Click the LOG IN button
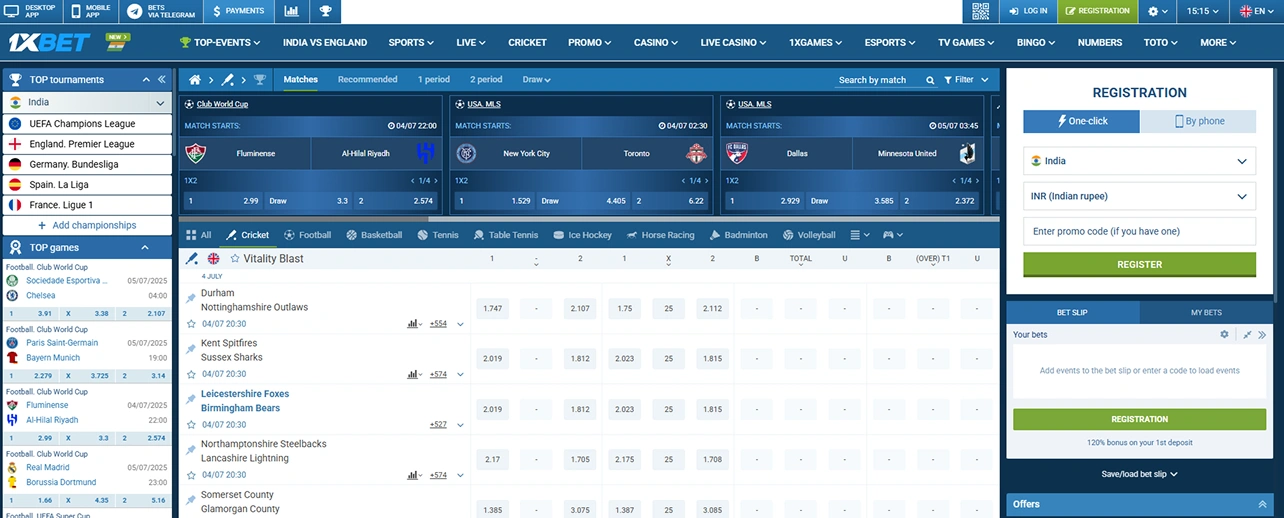 click(x=1027, y=11)
